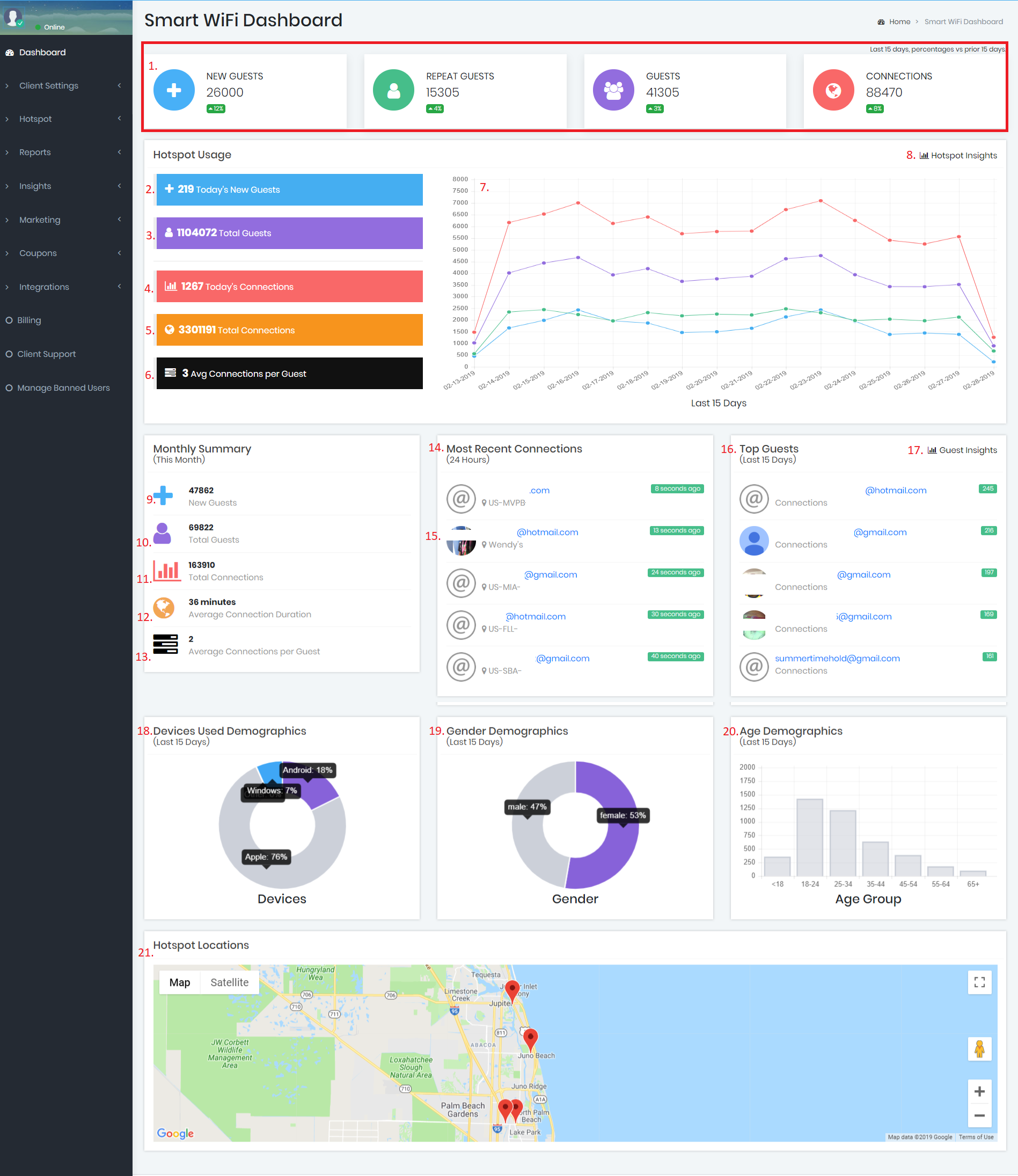This screenshot has height=1176, width=1018.
Task: Click the purple Guests group circle icon
Action: [613, 90]
